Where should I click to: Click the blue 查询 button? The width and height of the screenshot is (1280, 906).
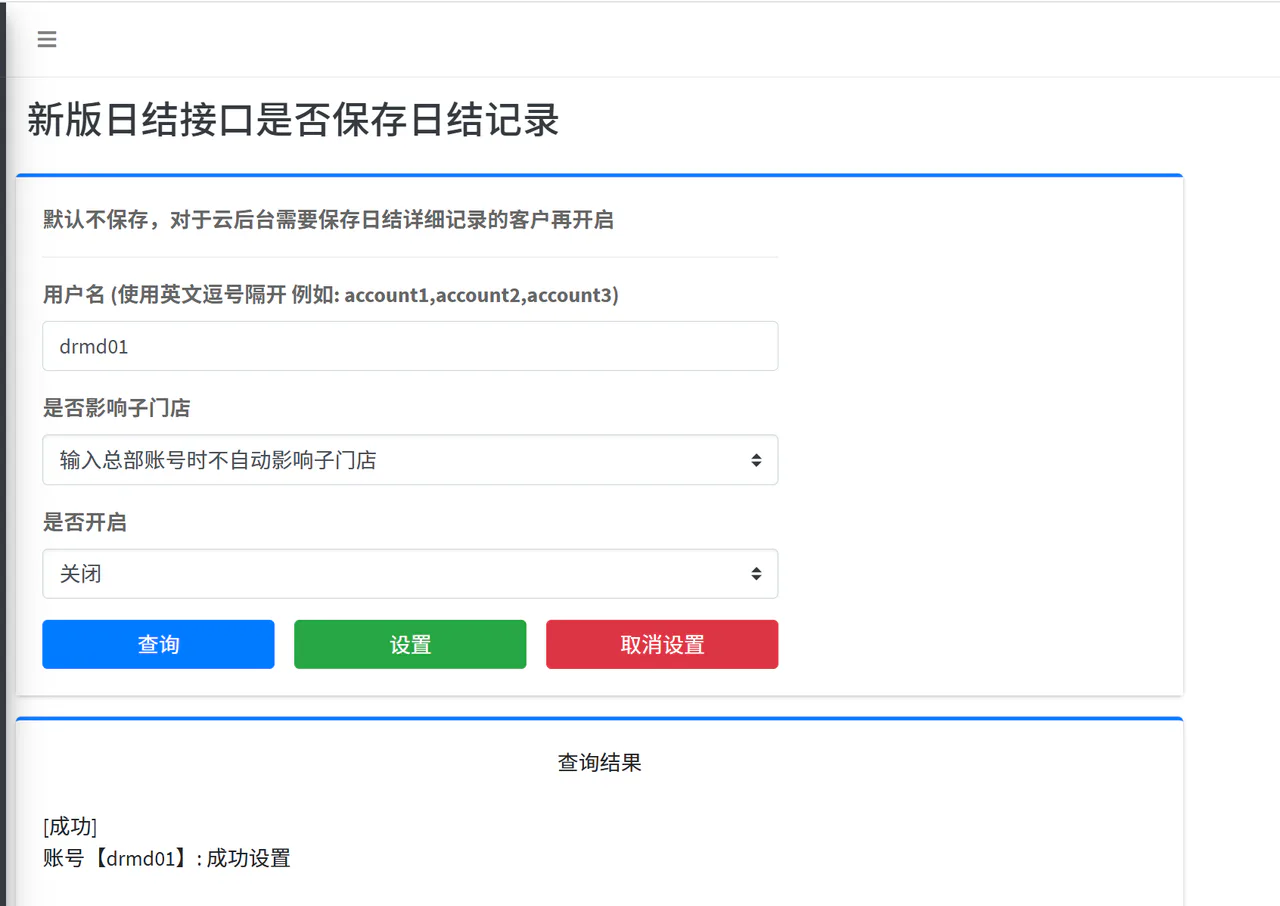[158, 644]
